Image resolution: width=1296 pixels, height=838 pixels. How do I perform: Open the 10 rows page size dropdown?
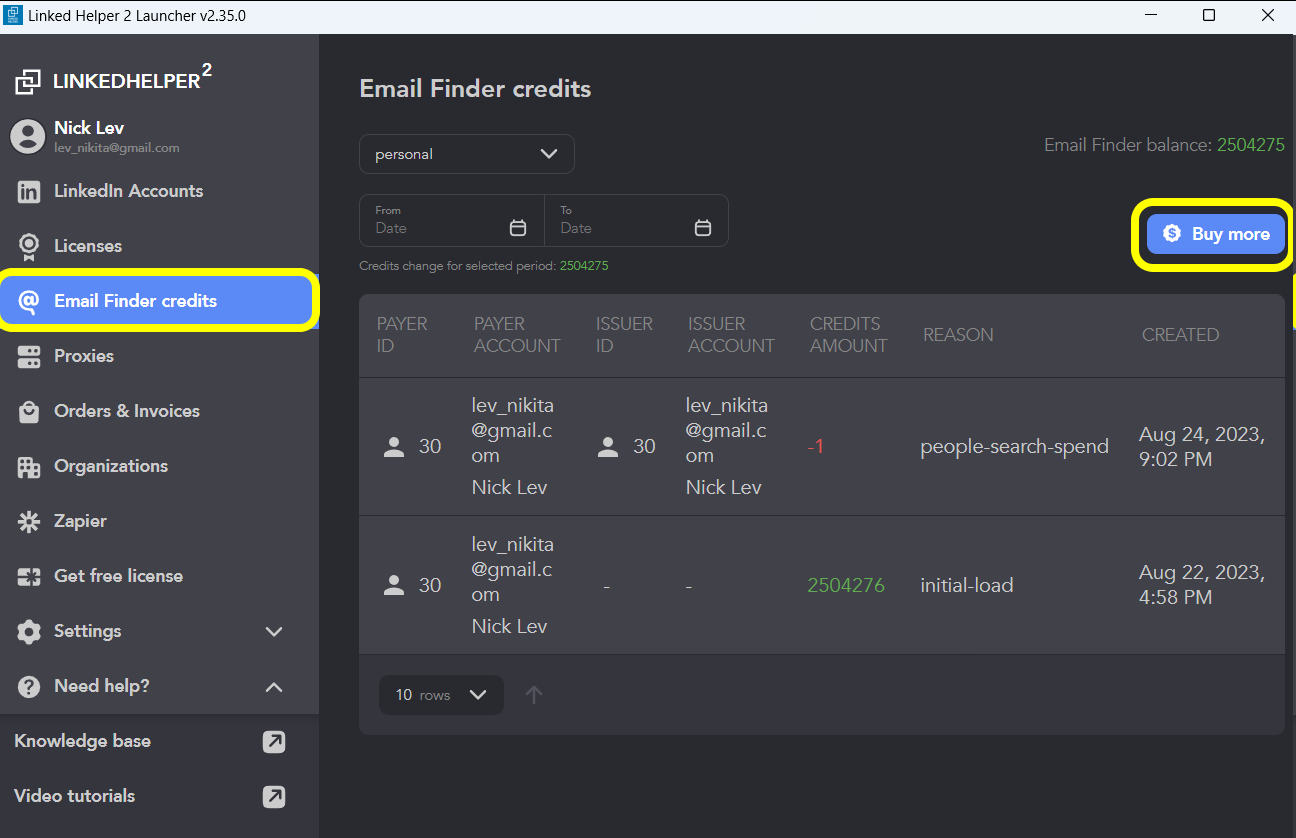[x=441, y=694]
